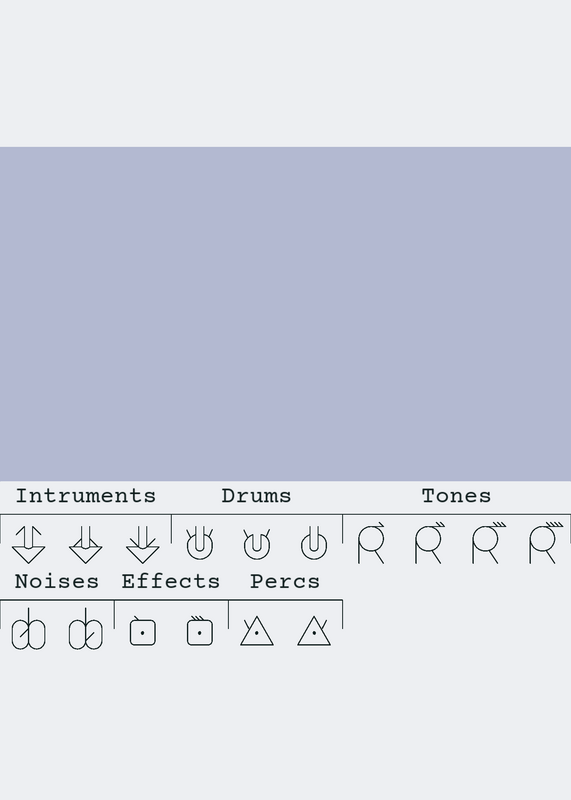This screenshot has height=800, width=571.
Task: Pick the second Intruments icon, with the double-line stem
Action: click(x=86, y=545)
